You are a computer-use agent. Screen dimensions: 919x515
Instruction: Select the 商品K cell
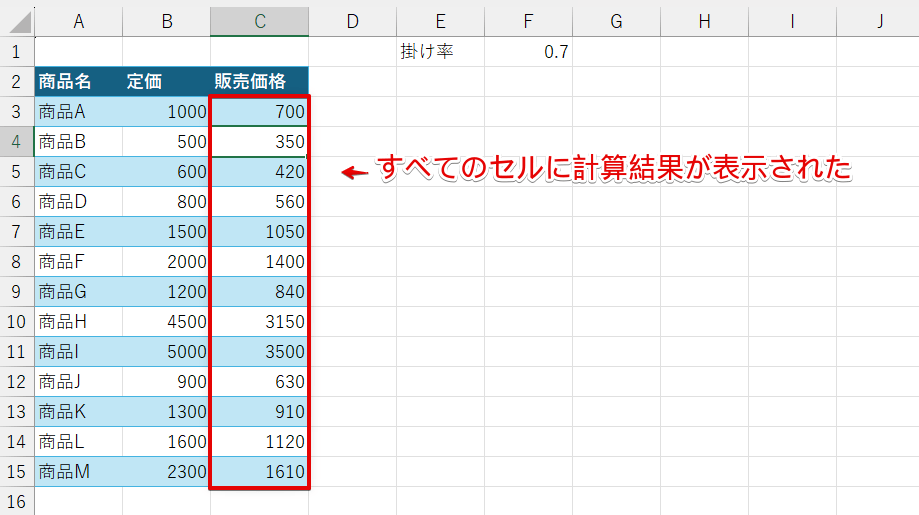79,411
